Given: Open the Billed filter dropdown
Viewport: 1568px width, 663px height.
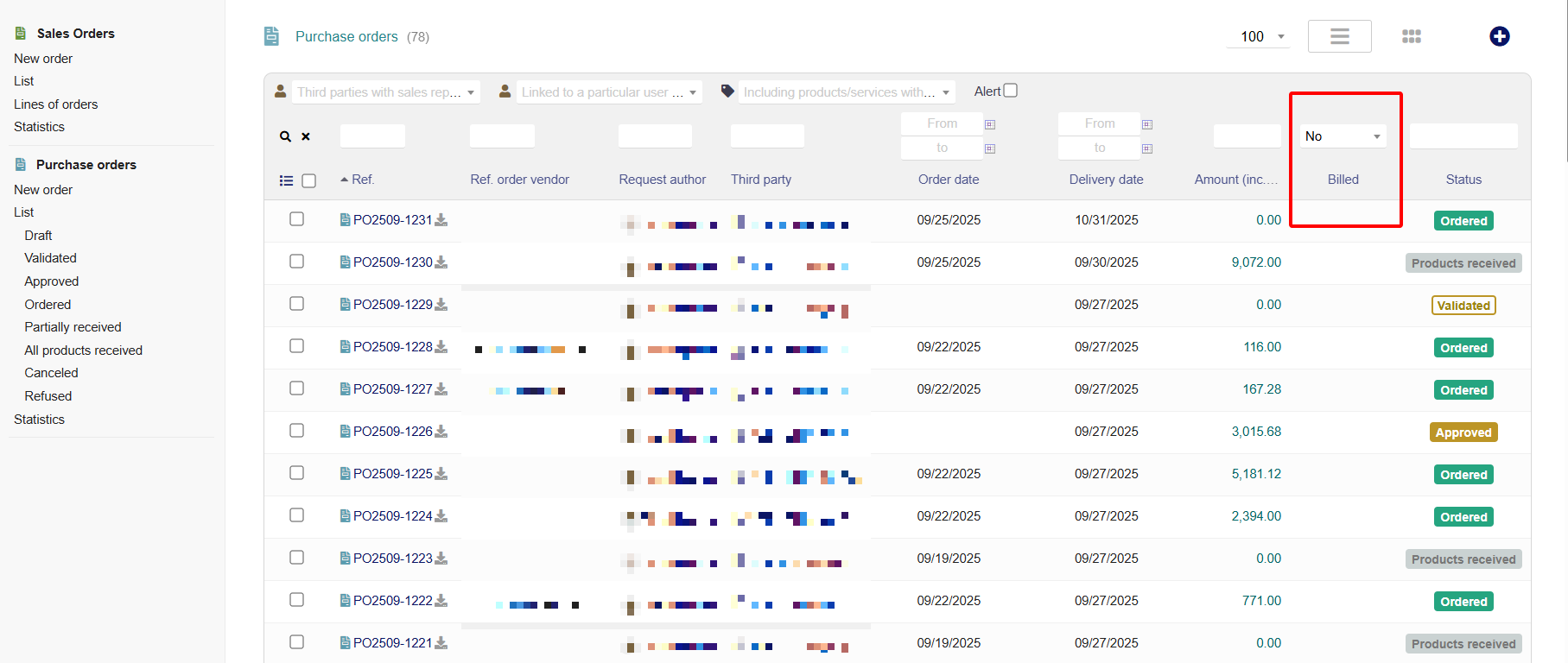Looking at the screenshot, I should 1343,136.
